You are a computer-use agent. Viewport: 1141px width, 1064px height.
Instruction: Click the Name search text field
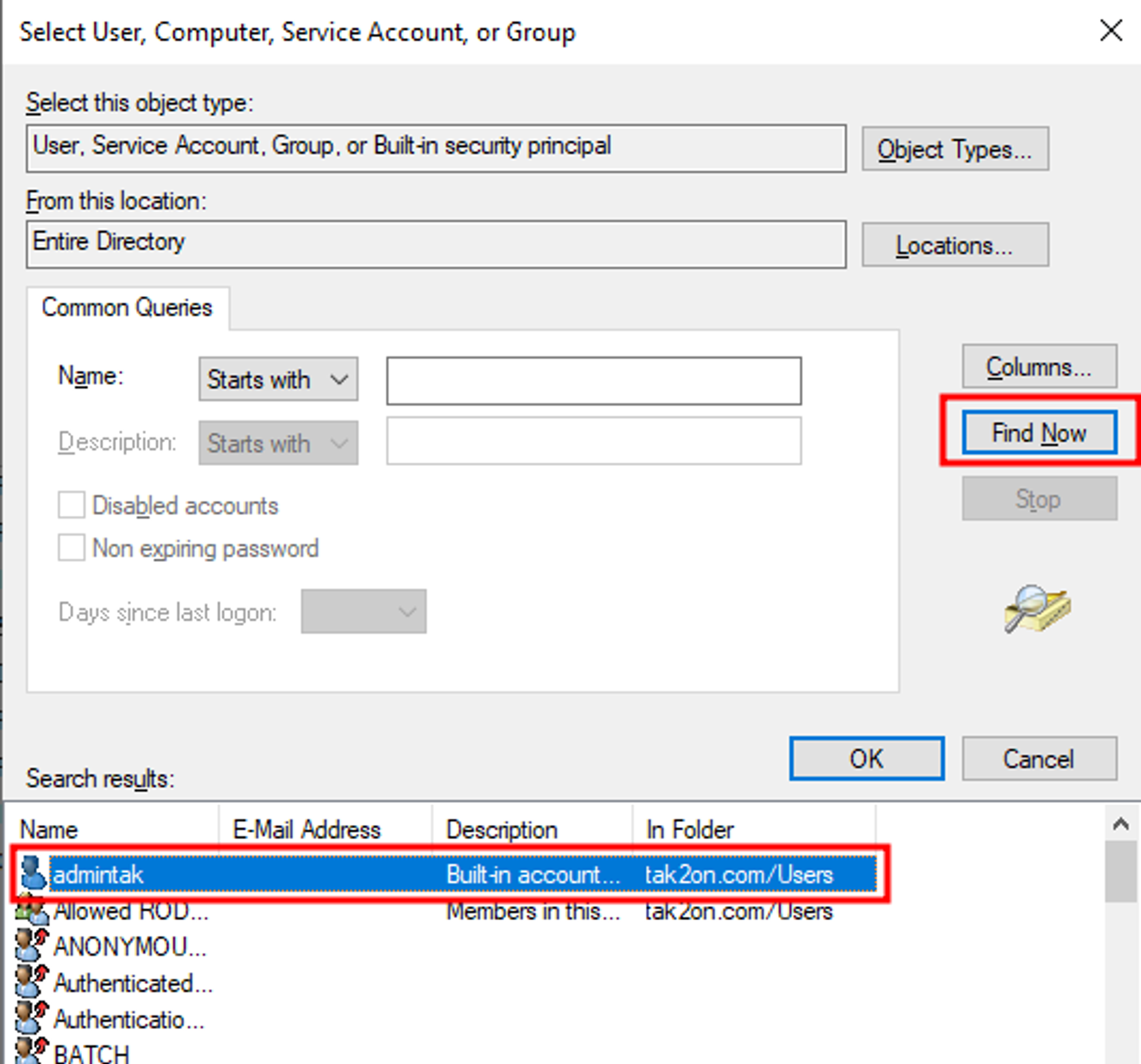[593, 381]
